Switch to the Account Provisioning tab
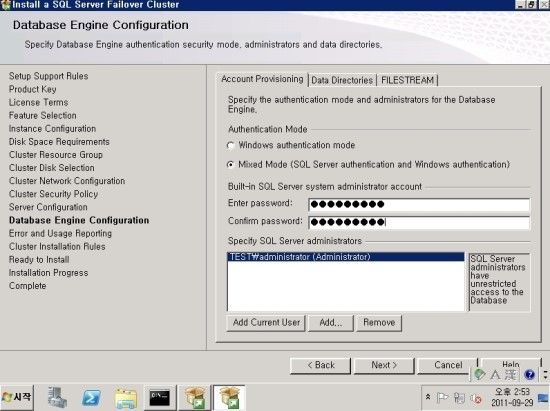 262,79
